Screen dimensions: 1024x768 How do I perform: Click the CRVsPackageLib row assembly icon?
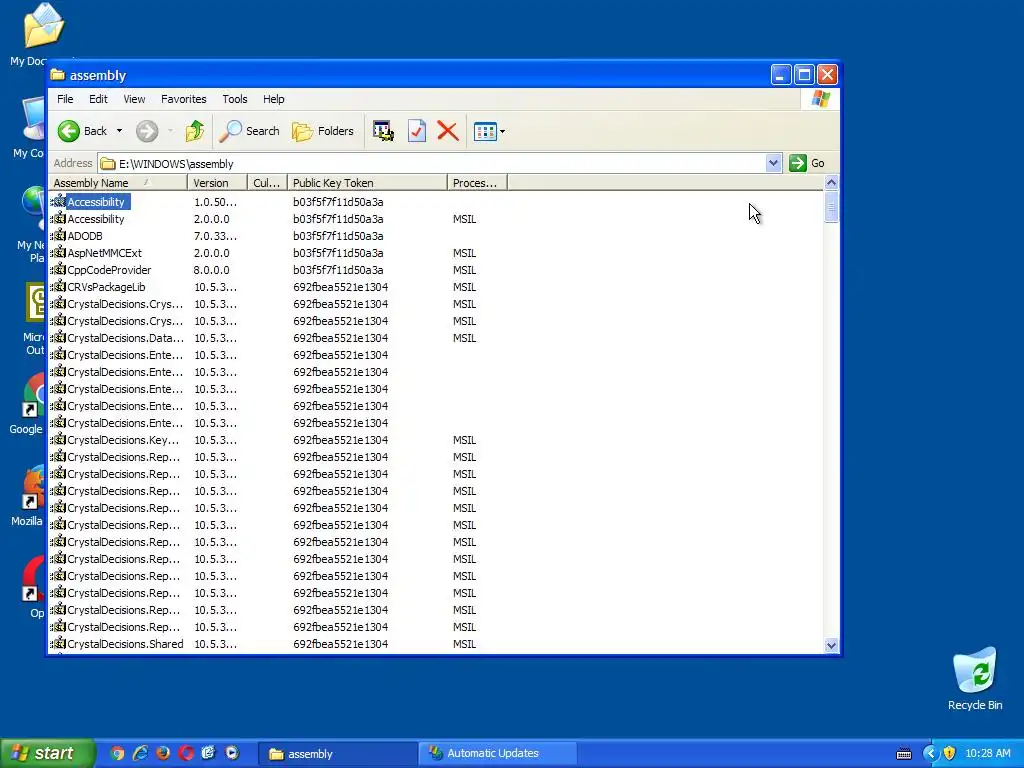(x=58, y=286)
